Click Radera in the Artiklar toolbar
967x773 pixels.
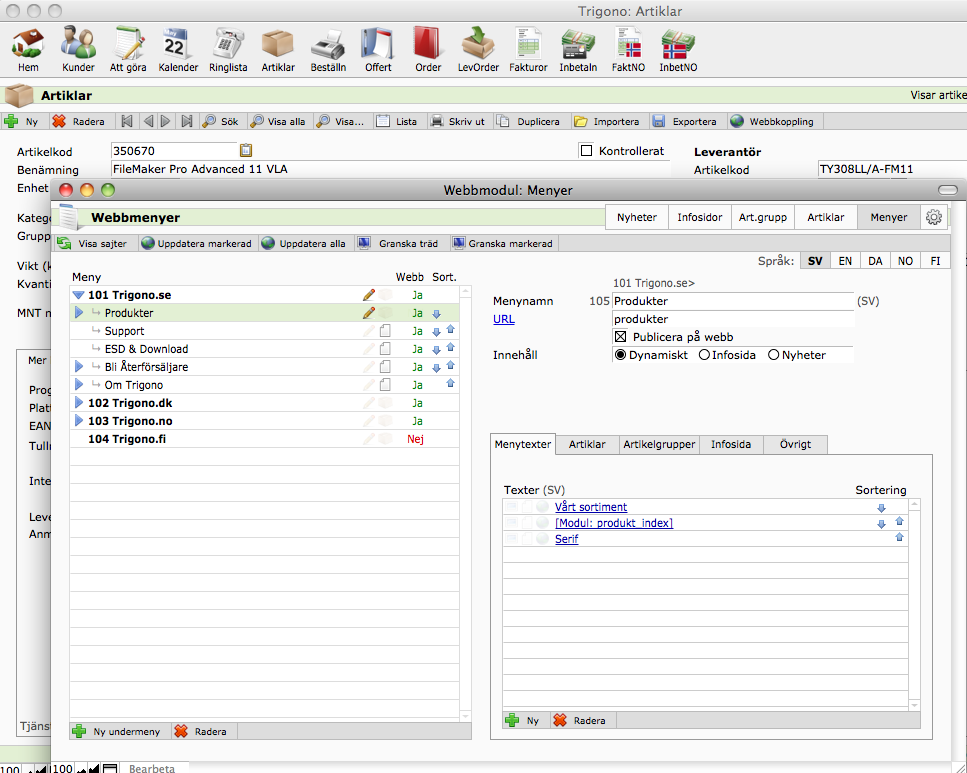click(x=78, y=122)
